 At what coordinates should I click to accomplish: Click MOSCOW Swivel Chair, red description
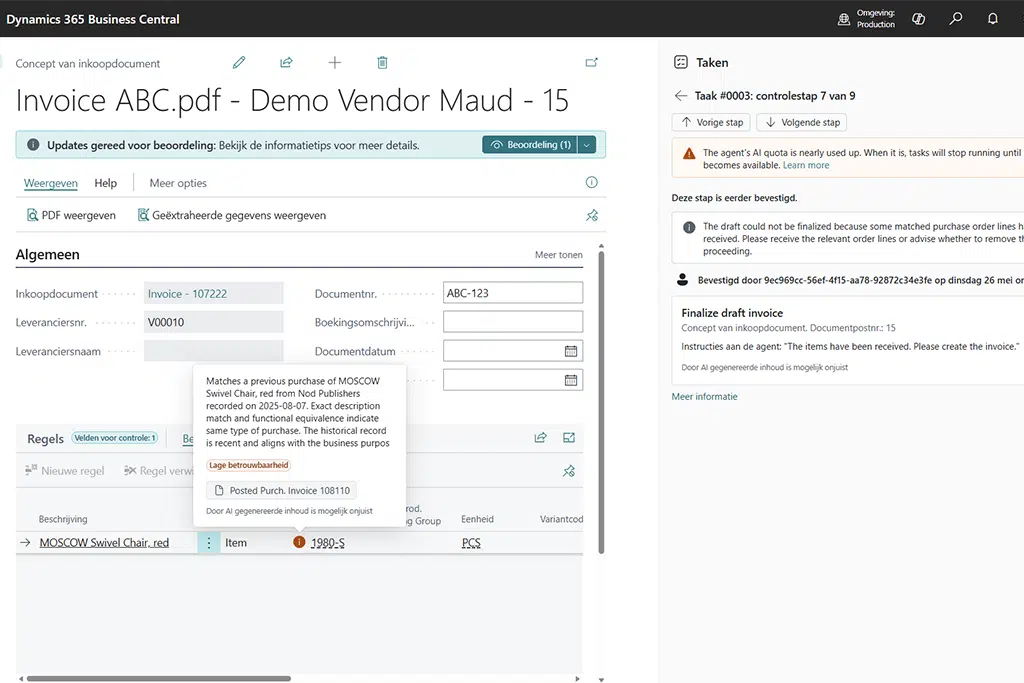point(104,543)
